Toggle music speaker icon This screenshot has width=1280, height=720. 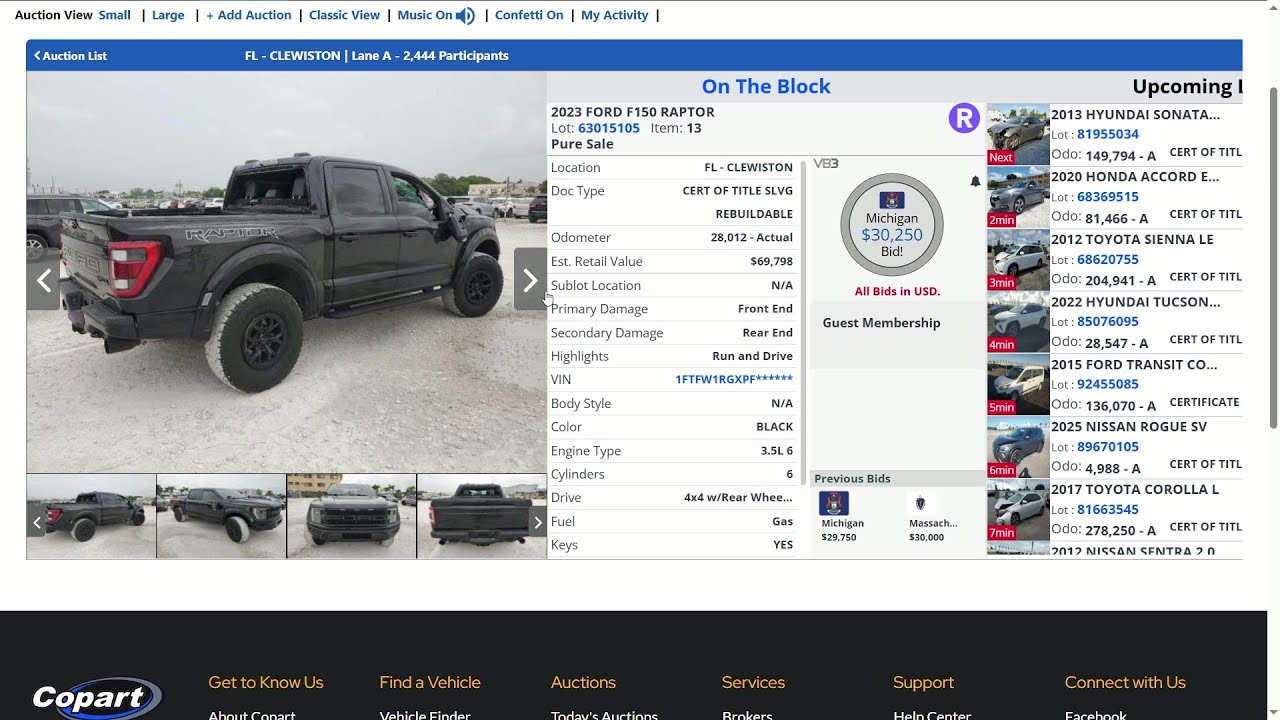pyautogui.click(x=465, y=15)
